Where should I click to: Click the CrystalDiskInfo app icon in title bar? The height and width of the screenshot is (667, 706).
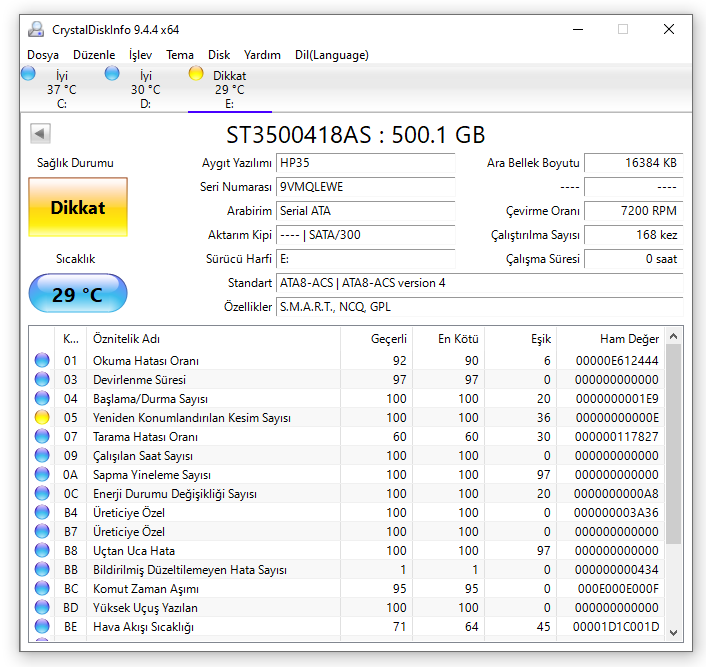[36, 29]
